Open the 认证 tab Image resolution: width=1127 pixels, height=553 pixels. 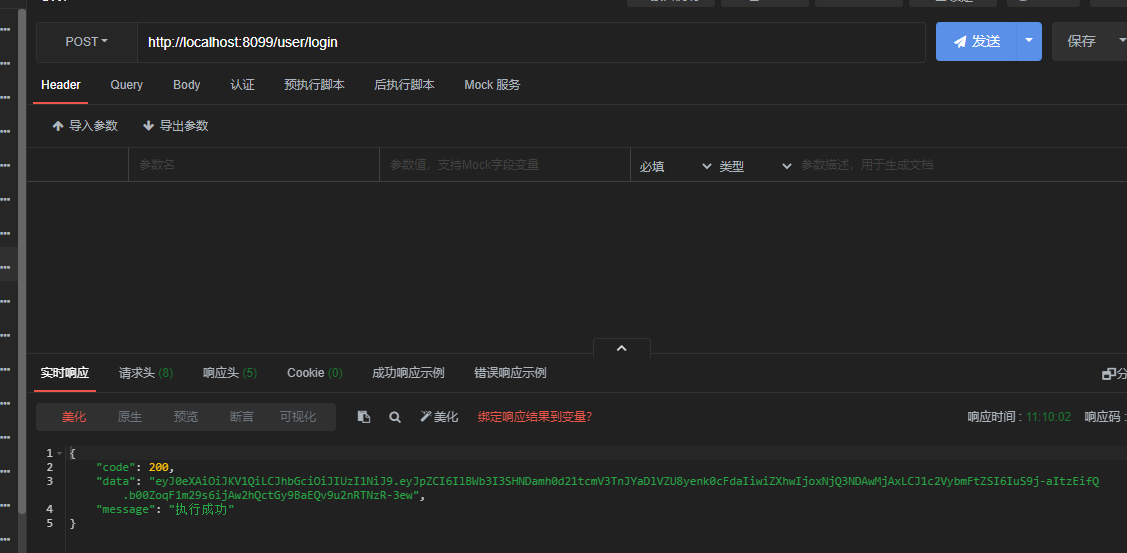pos(242,85)
